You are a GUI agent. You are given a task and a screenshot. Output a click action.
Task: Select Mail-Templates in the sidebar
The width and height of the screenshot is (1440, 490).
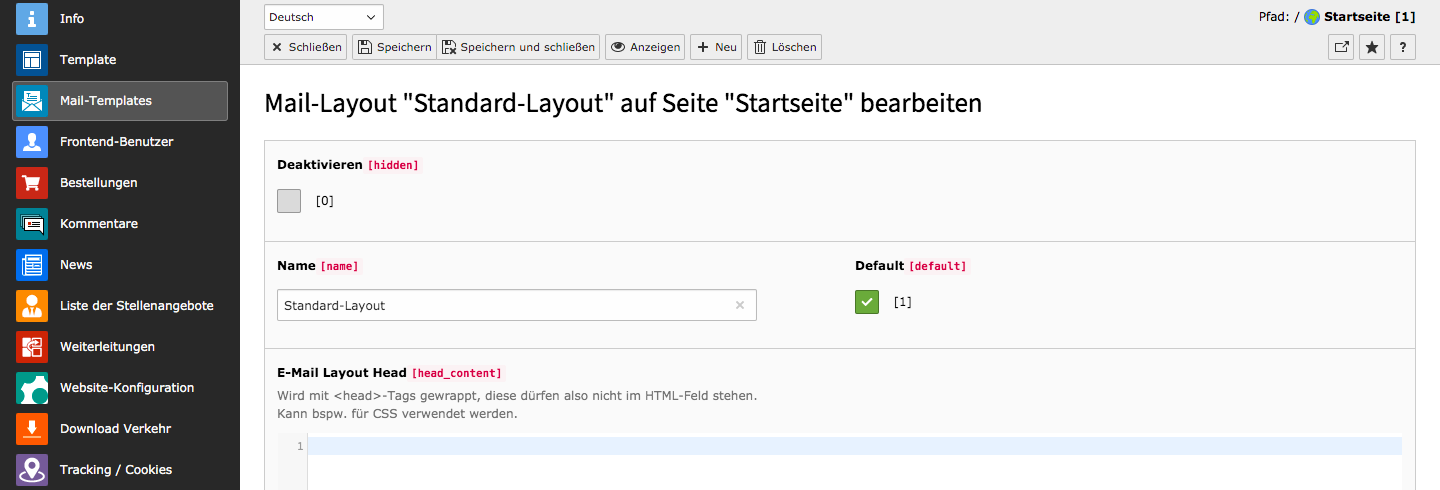click(120, 101)
